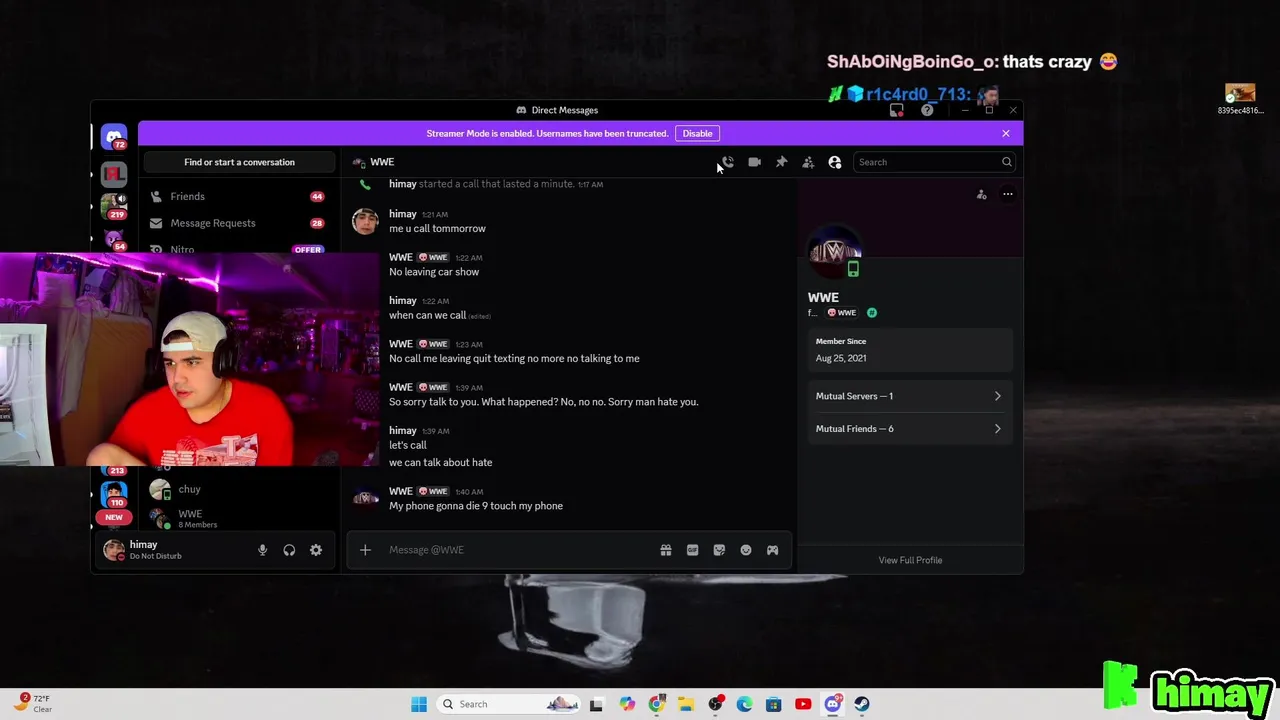Dismiss the Streamer Mode banner
This screenshot has height=720, width=1280.
point(1006,133)
